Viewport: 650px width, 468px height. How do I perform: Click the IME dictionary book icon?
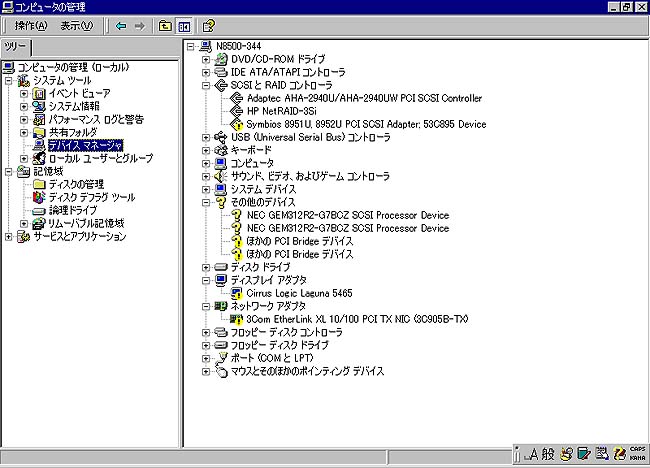pos(584,454)
